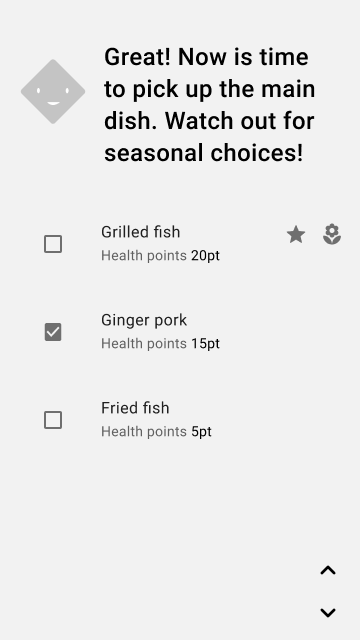Click the 'Health points' label under Fried fish
The image size is (360, 640).
pyautogui.click(x=144, y=431)
